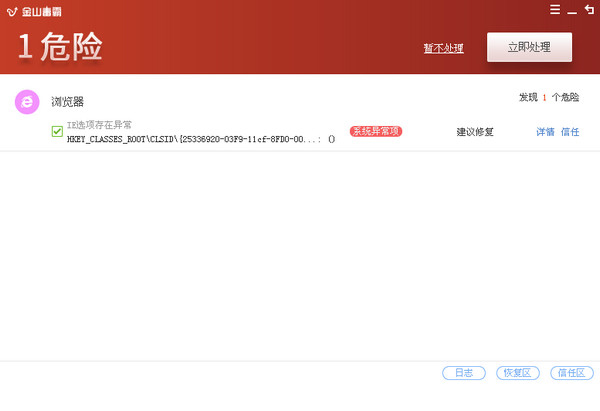Open 详情 for the detected item

pyautogui.click(x=545, y=132)
